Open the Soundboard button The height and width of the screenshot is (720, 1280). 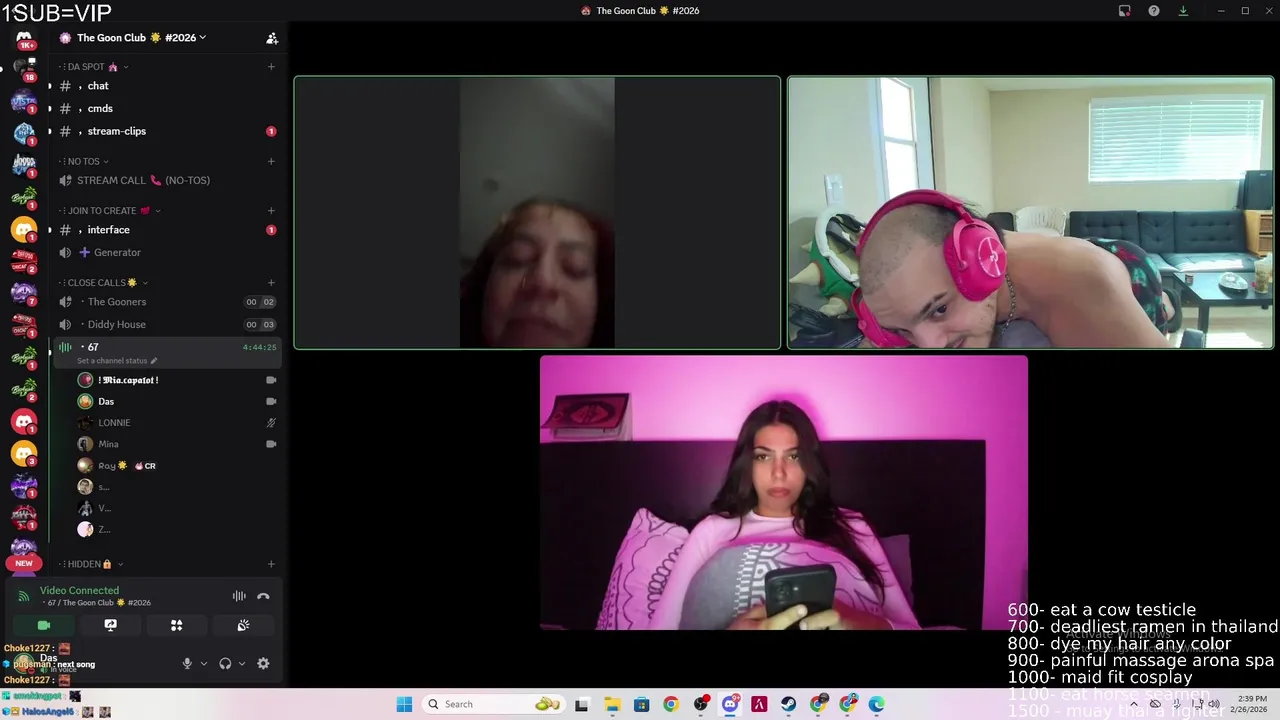[243, 625]
